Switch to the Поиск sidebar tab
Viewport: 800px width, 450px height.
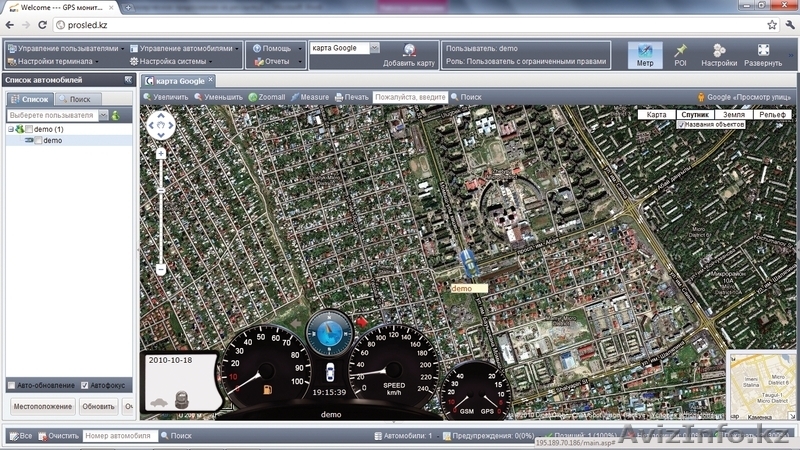coord(74,99)
